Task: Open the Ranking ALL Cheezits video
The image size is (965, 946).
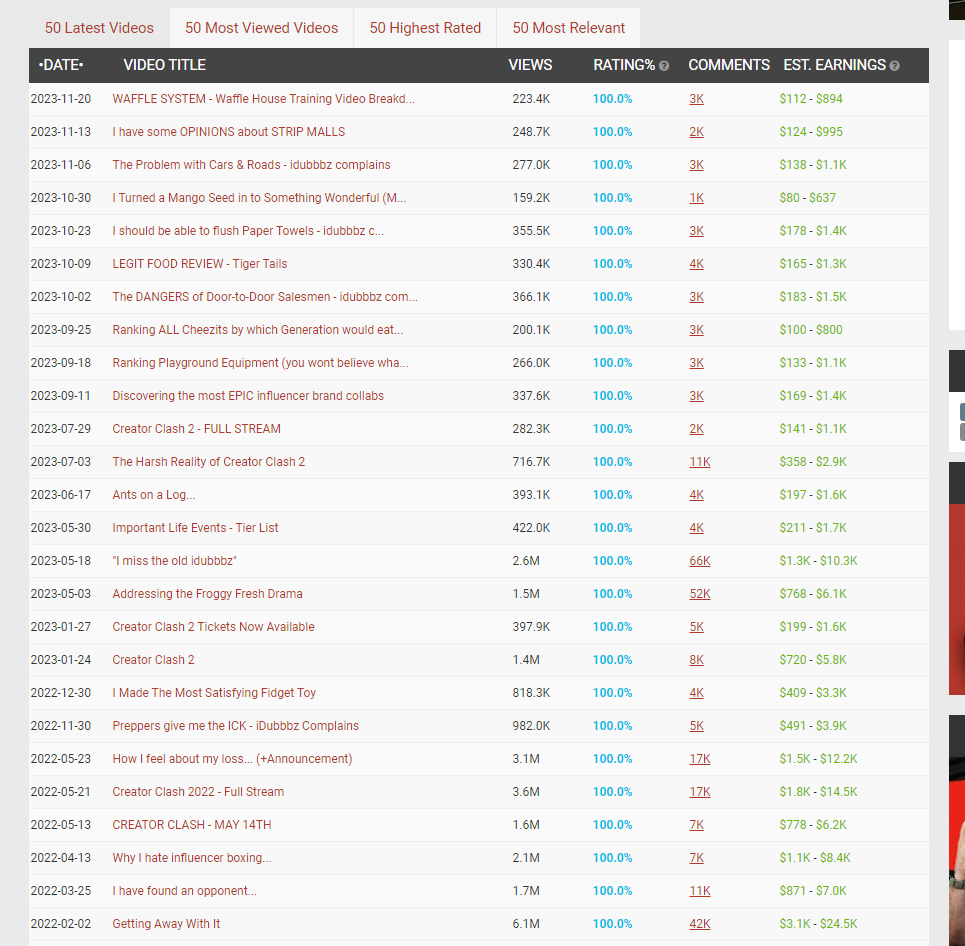Action: [x=258, y=330]
